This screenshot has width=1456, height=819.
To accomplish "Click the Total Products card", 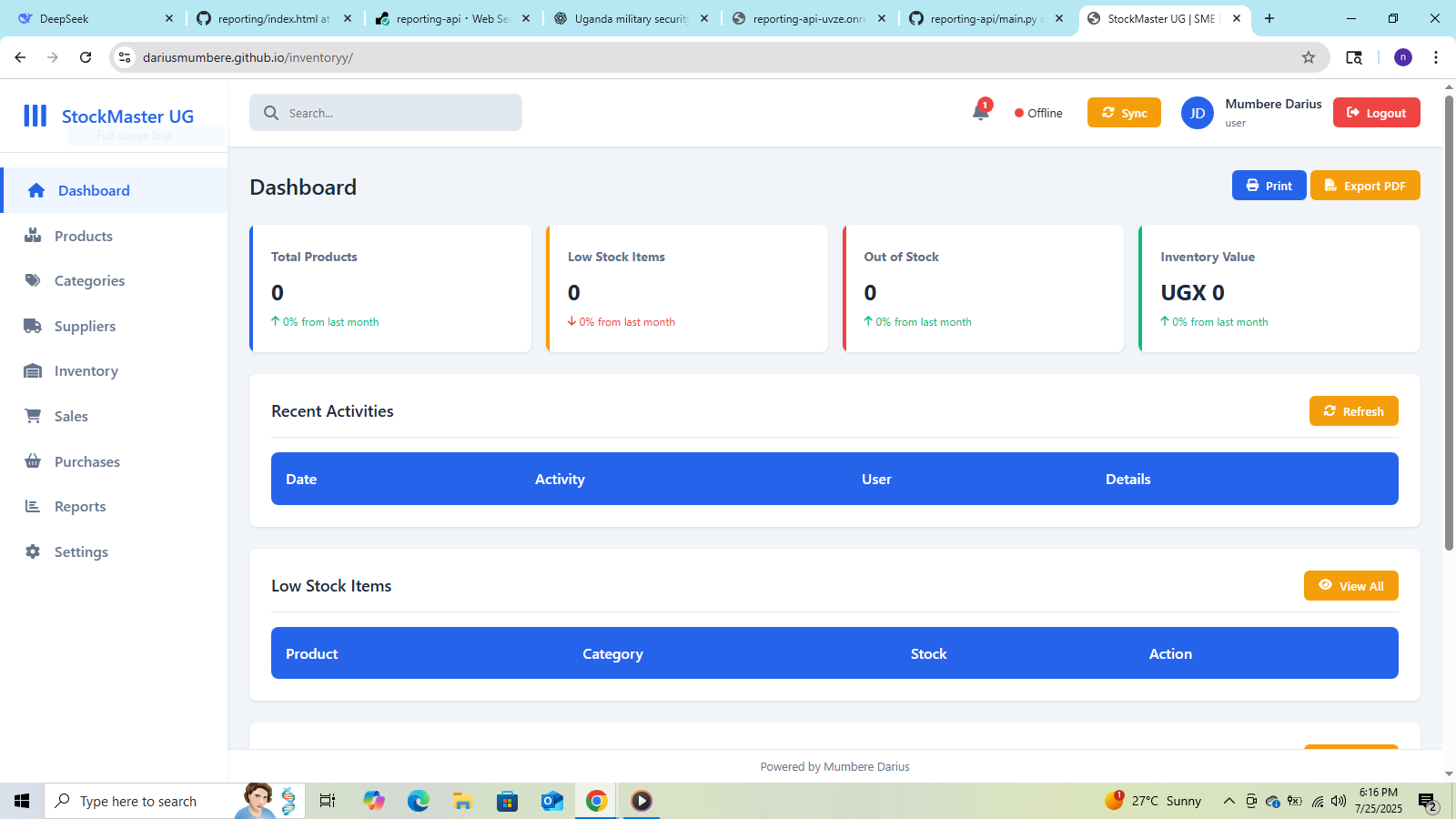I will [x=390, y=288].
